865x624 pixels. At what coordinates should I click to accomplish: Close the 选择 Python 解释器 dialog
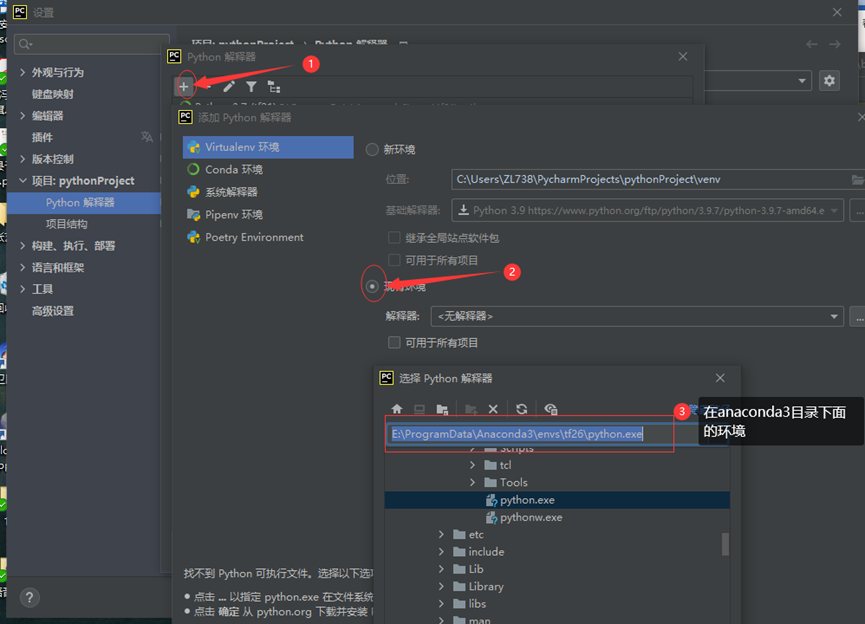point(720,378)
